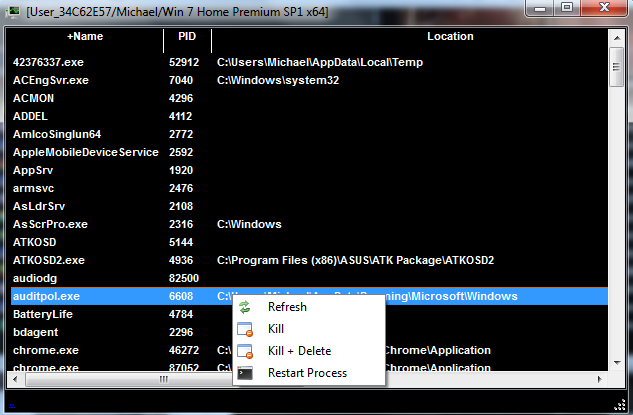
Task: Click the Refresh icon in context menu
Action: coord(245,307)
